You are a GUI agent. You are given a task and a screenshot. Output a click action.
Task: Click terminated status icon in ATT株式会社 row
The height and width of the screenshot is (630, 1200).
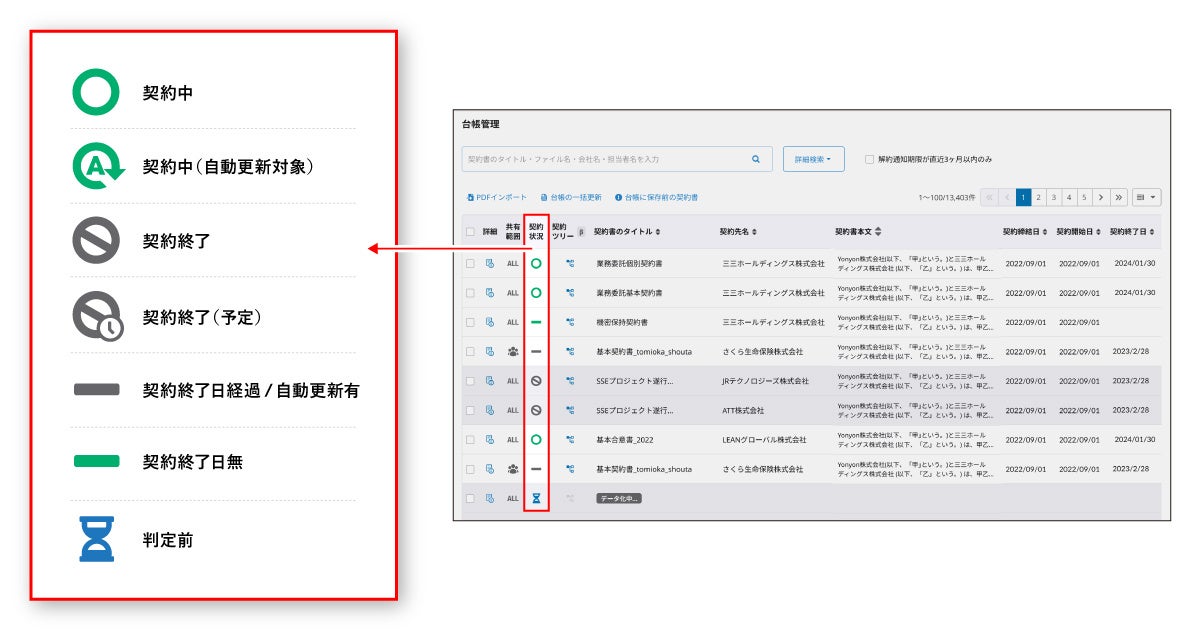pos(536,410)
